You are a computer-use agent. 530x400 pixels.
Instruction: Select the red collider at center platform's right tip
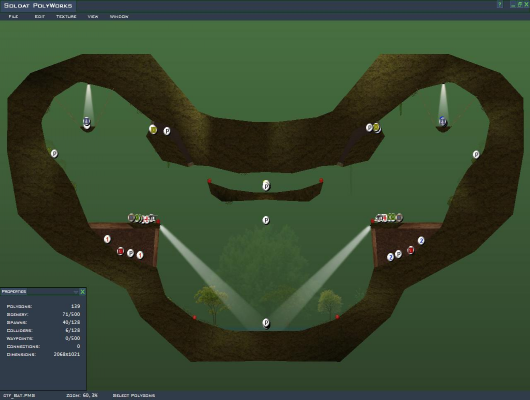321,180
